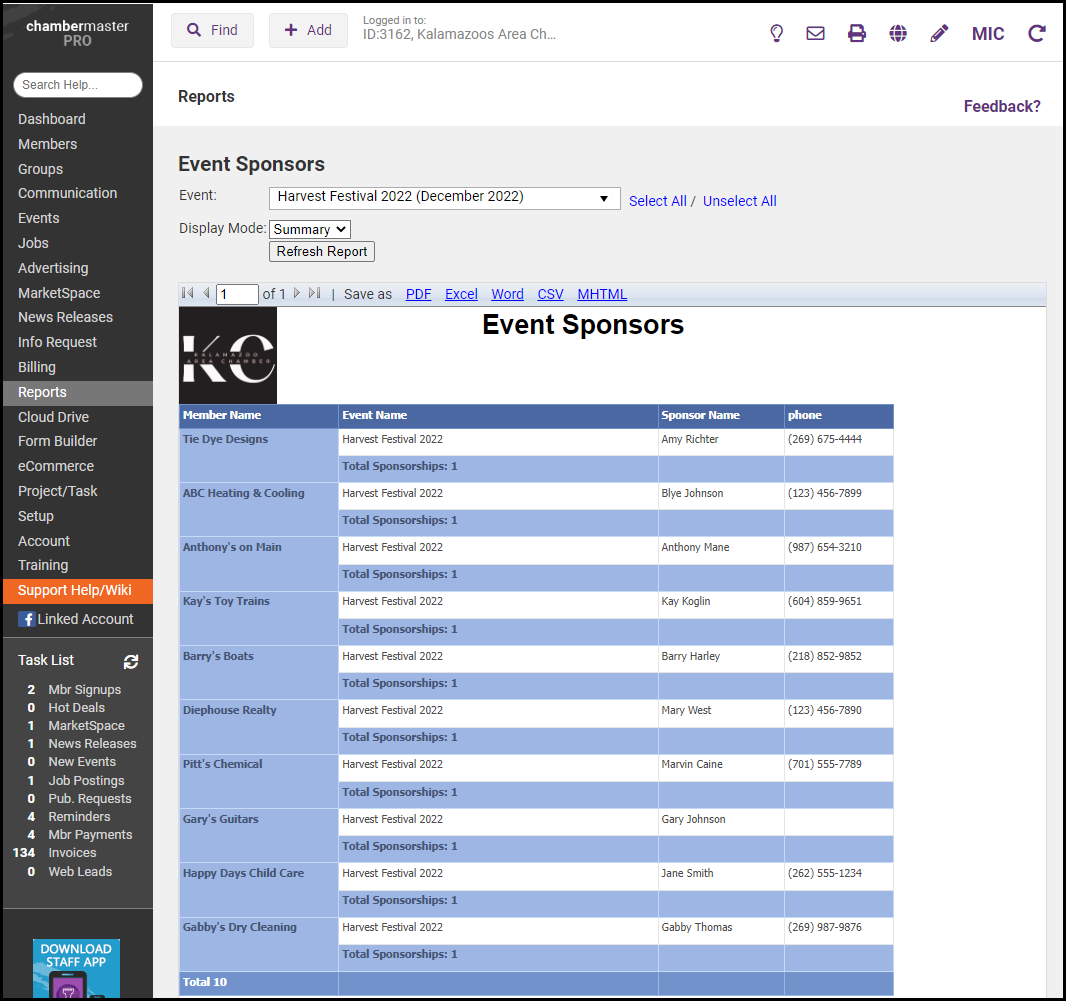This screenshot has height=1001, width=1066.
Task: Click the Member Name column header
Action: point(222,415)
